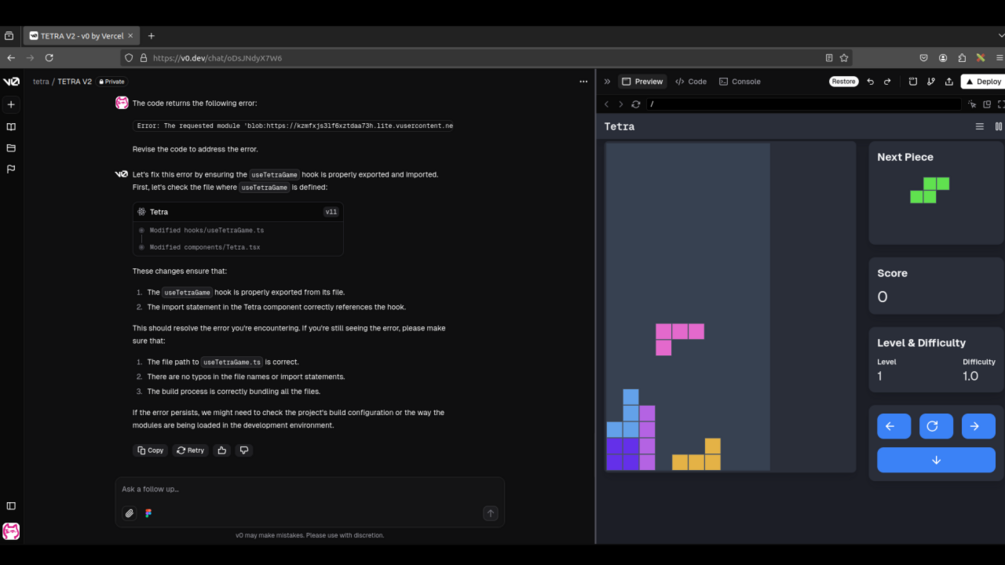The width and height of the screenshot is (1005, 565).
Task: Click the tetra breadcrumb link
Action: point(41,81)
